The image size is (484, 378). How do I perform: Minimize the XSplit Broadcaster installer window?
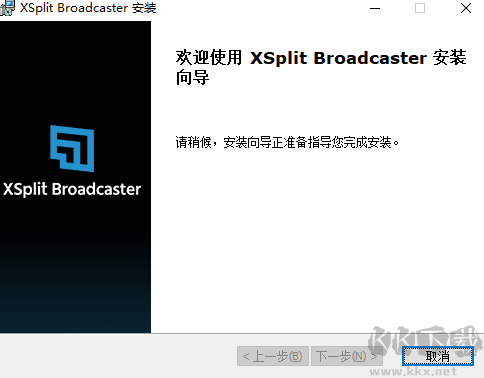click(375, 8)
